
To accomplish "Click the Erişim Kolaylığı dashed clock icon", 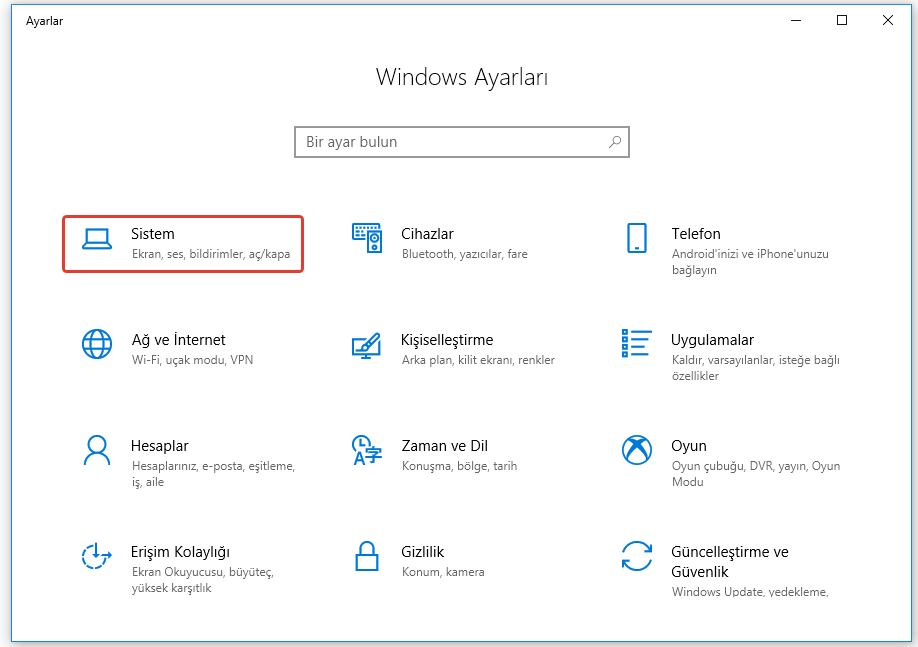I will pyautogui.click(x=97, y=556).
